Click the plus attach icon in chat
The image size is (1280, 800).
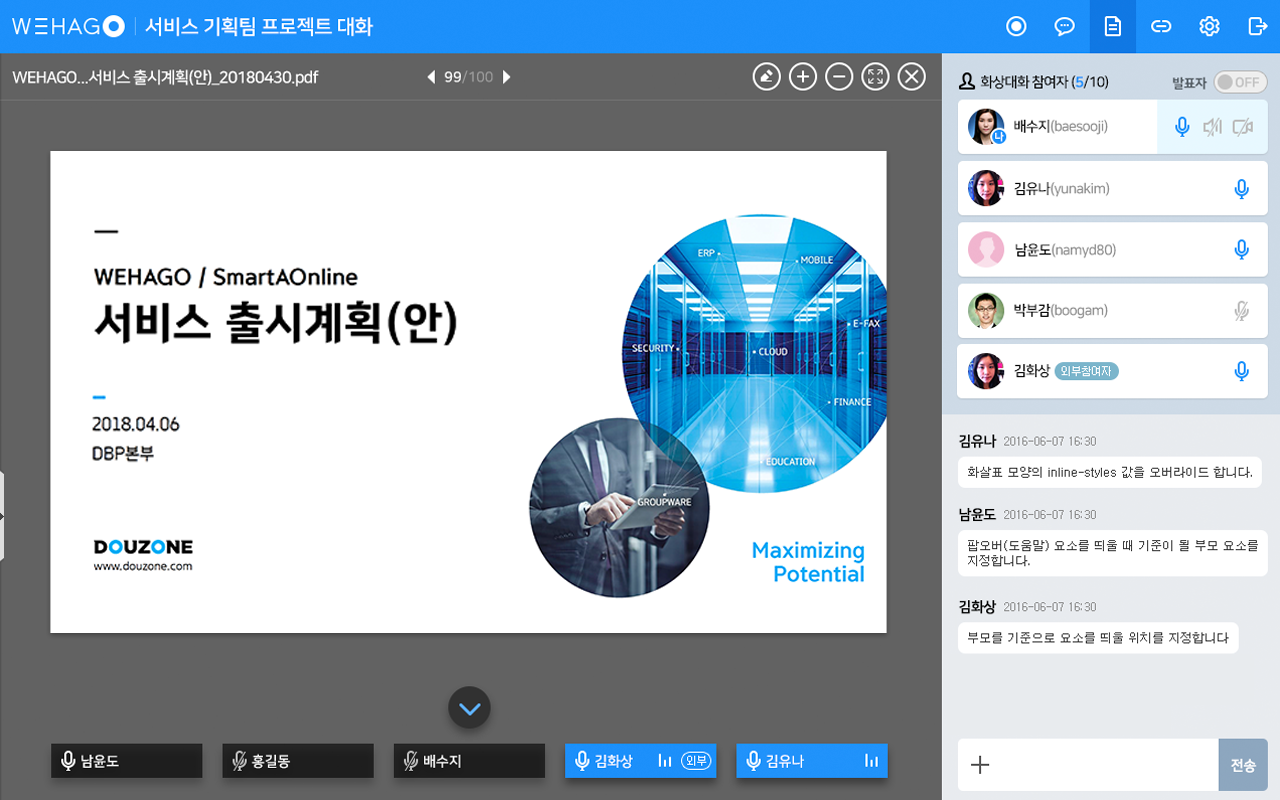point(980,765)
